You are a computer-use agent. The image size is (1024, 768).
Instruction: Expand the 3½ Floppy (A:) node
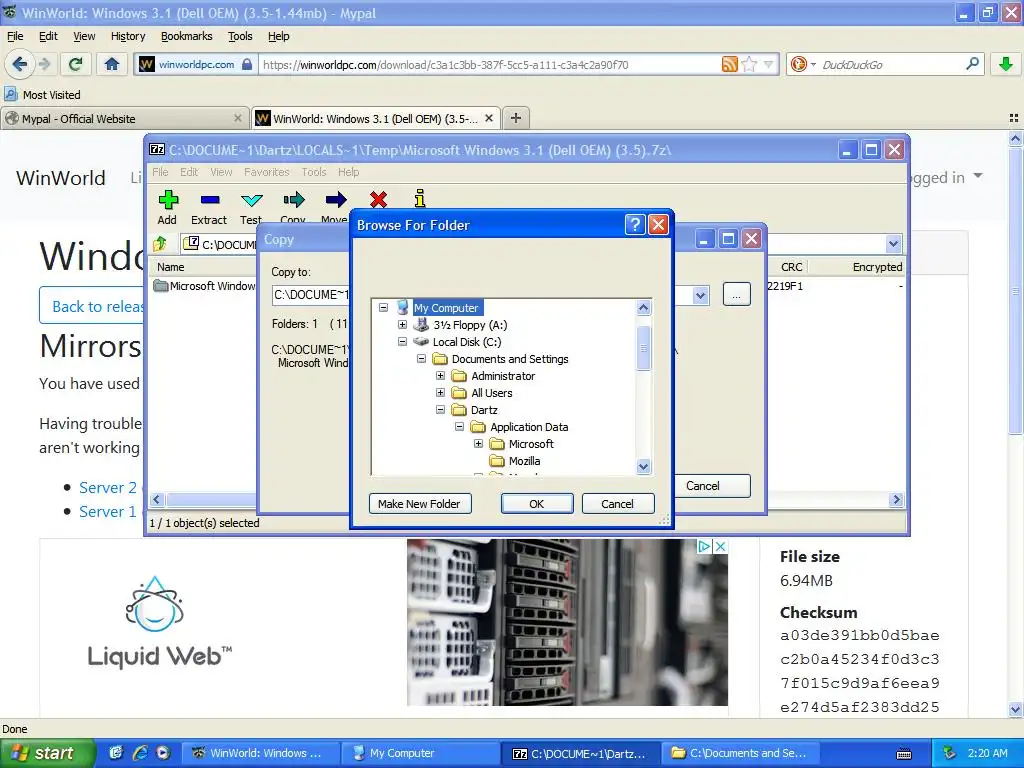(402, 325)
